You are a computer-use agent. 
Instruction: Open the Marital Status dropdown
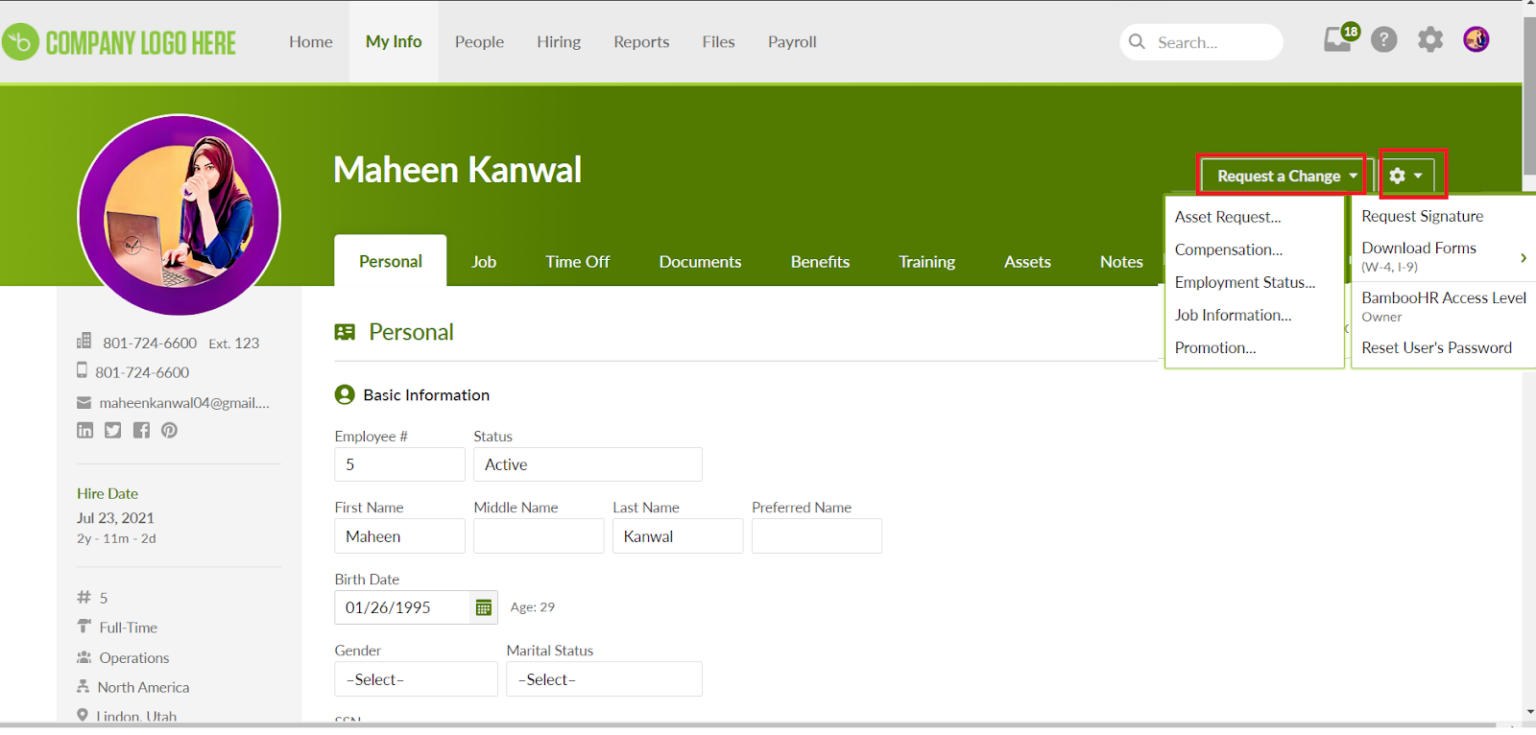click(x=603, y=679)
